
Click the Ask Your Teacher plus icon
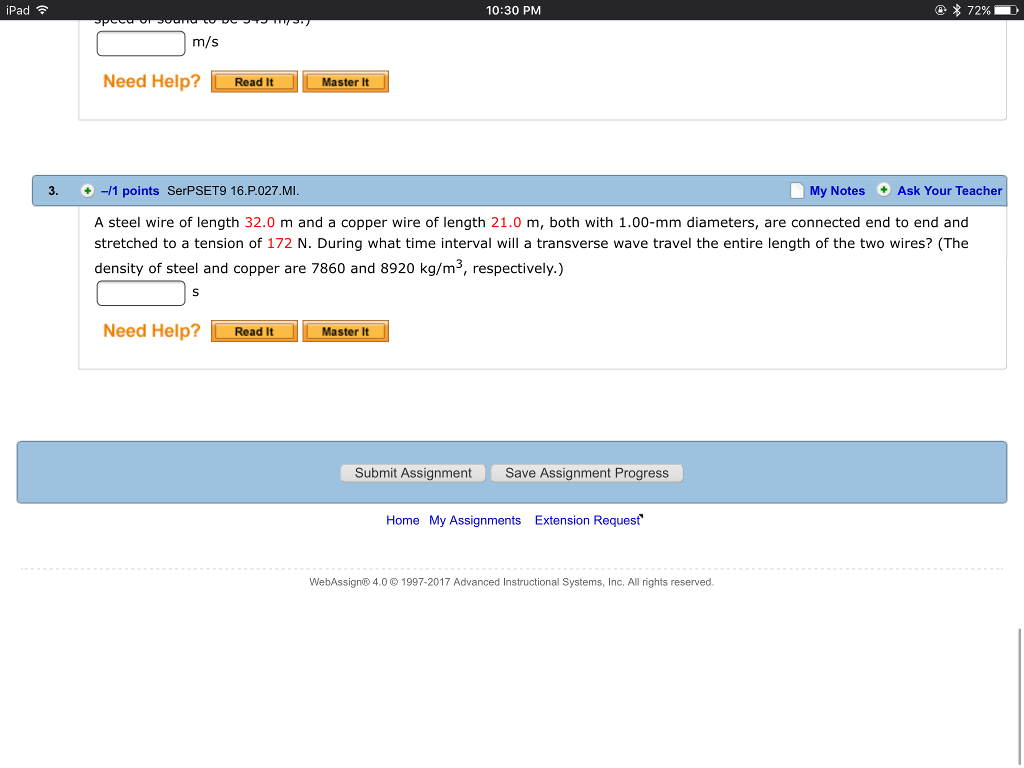884,190
